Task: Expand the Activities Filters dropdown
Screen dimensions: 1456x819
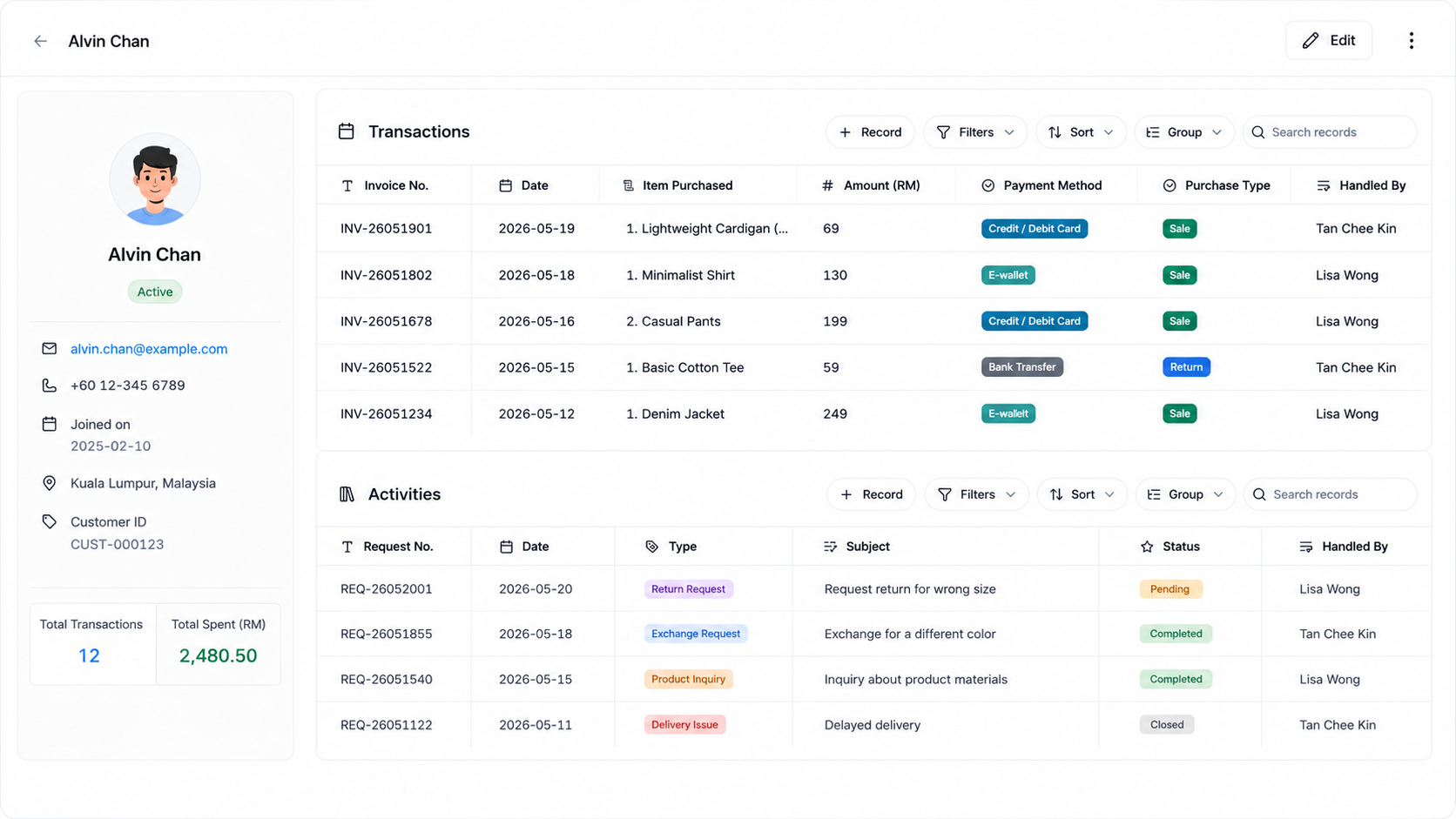Action: point(976,494)
